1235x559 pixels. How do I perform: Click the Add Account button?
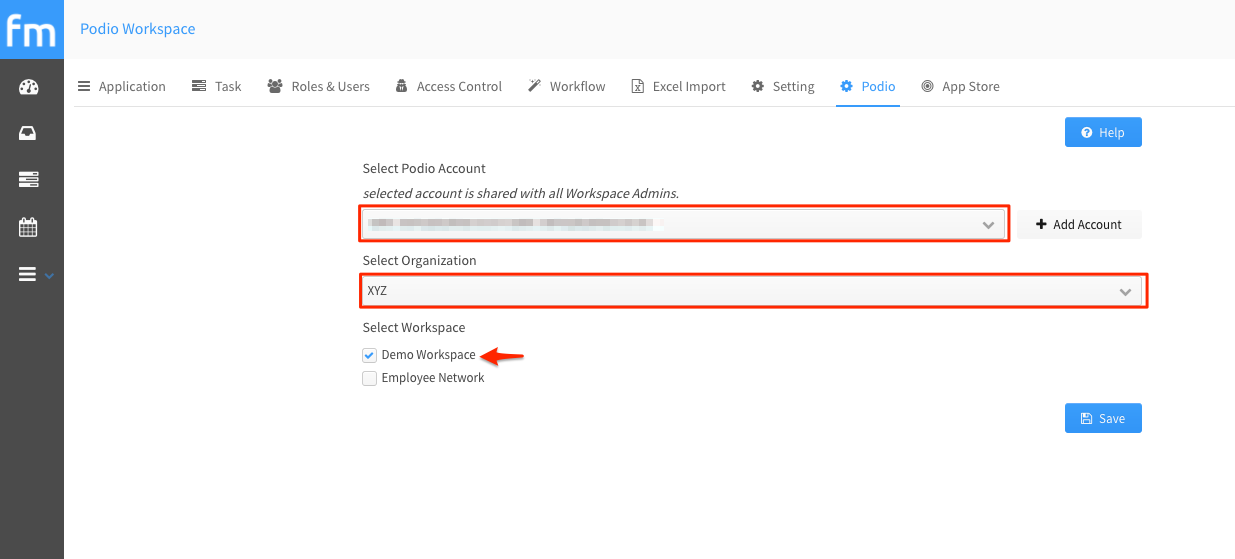tap(1079, 224)
